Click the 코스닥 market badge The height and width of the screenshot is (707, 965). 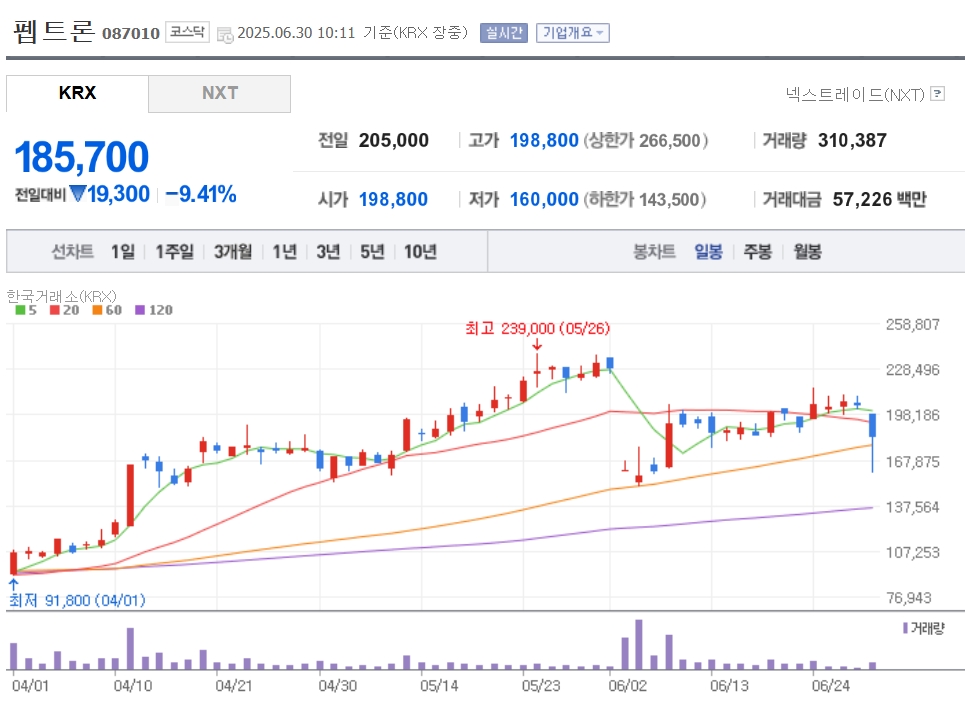click(x=187, y=32)
